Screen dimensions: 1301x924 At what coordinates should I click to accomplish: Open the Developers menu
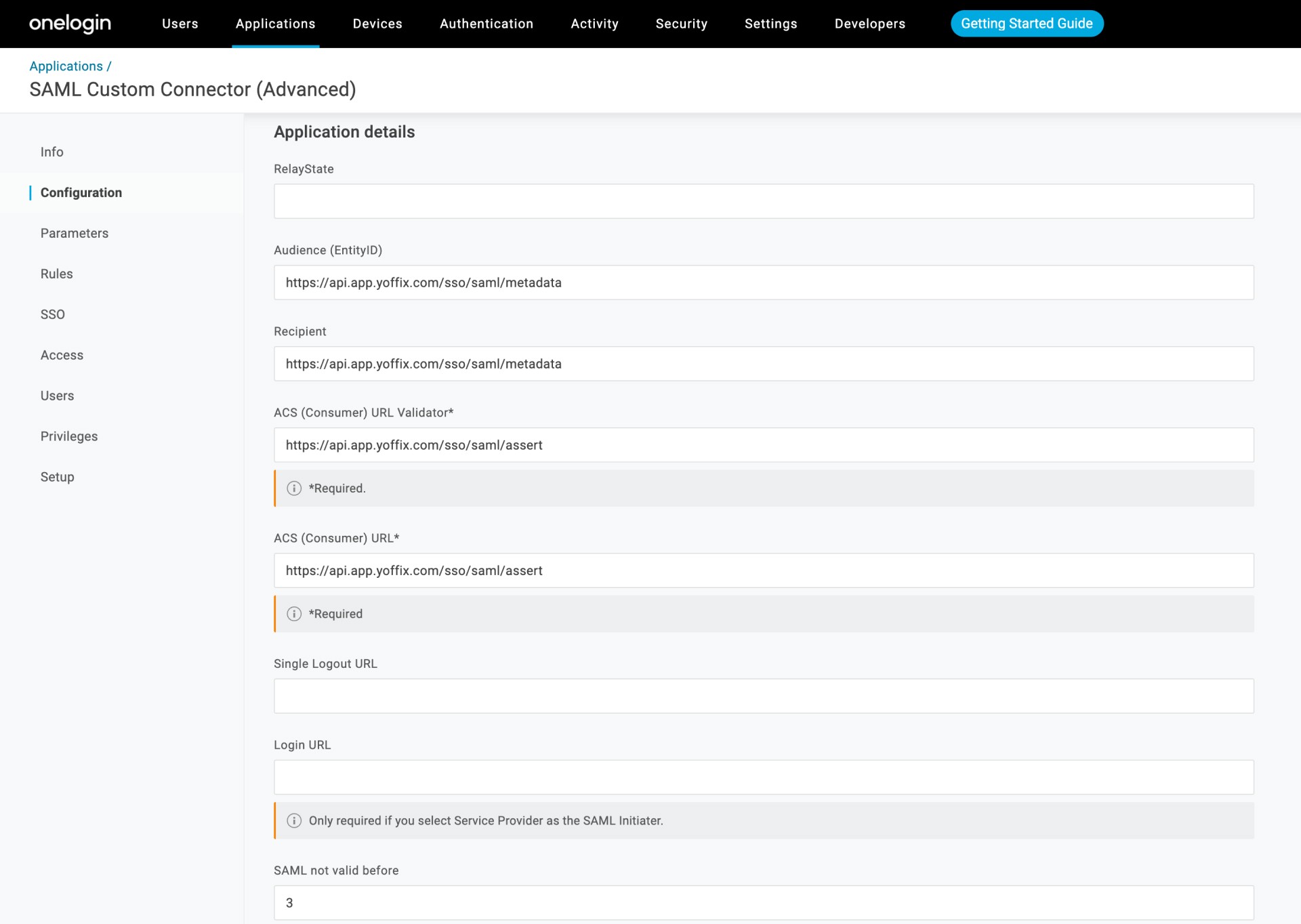[869, 24]
